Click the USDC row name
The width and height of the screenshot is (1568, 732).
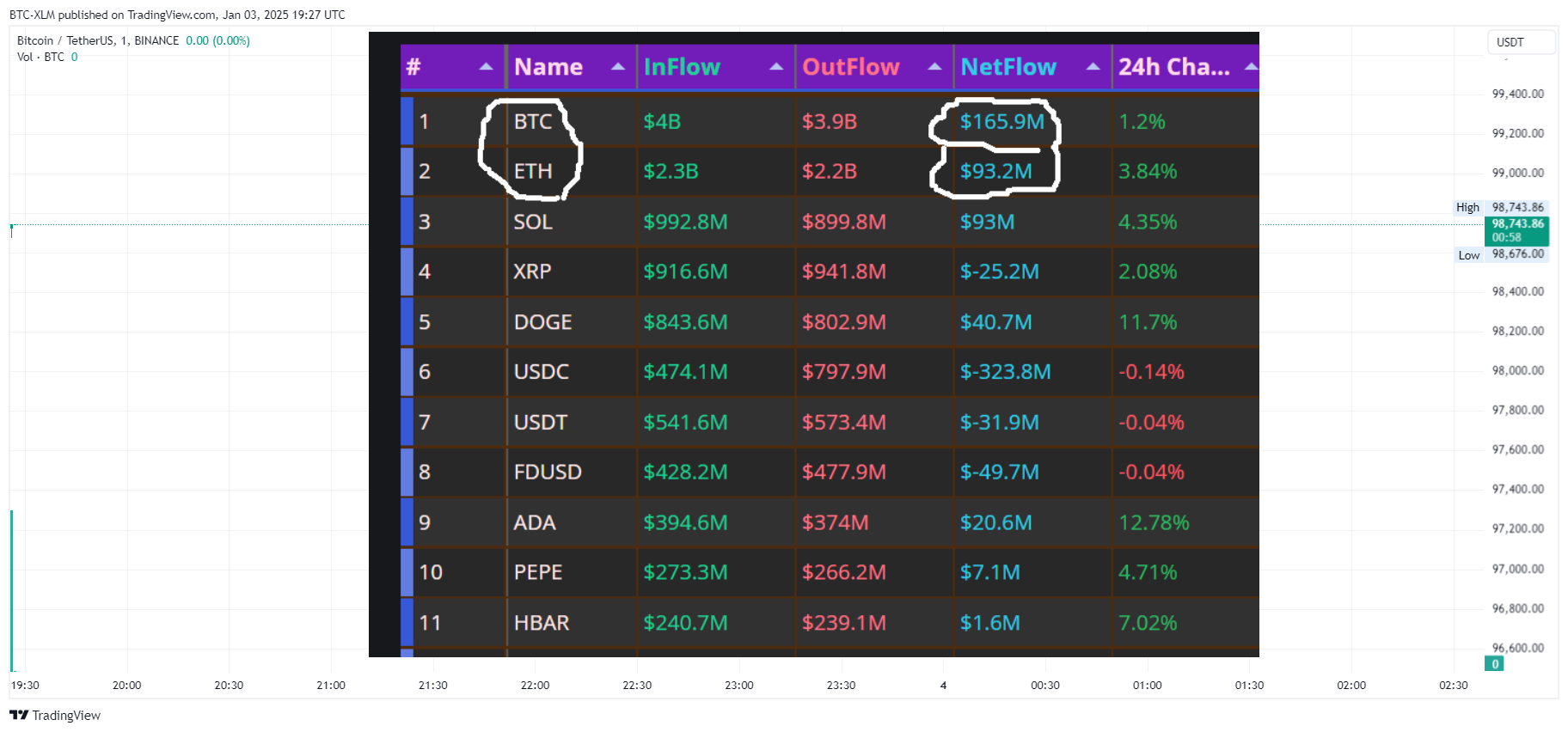tap(541, 372)
